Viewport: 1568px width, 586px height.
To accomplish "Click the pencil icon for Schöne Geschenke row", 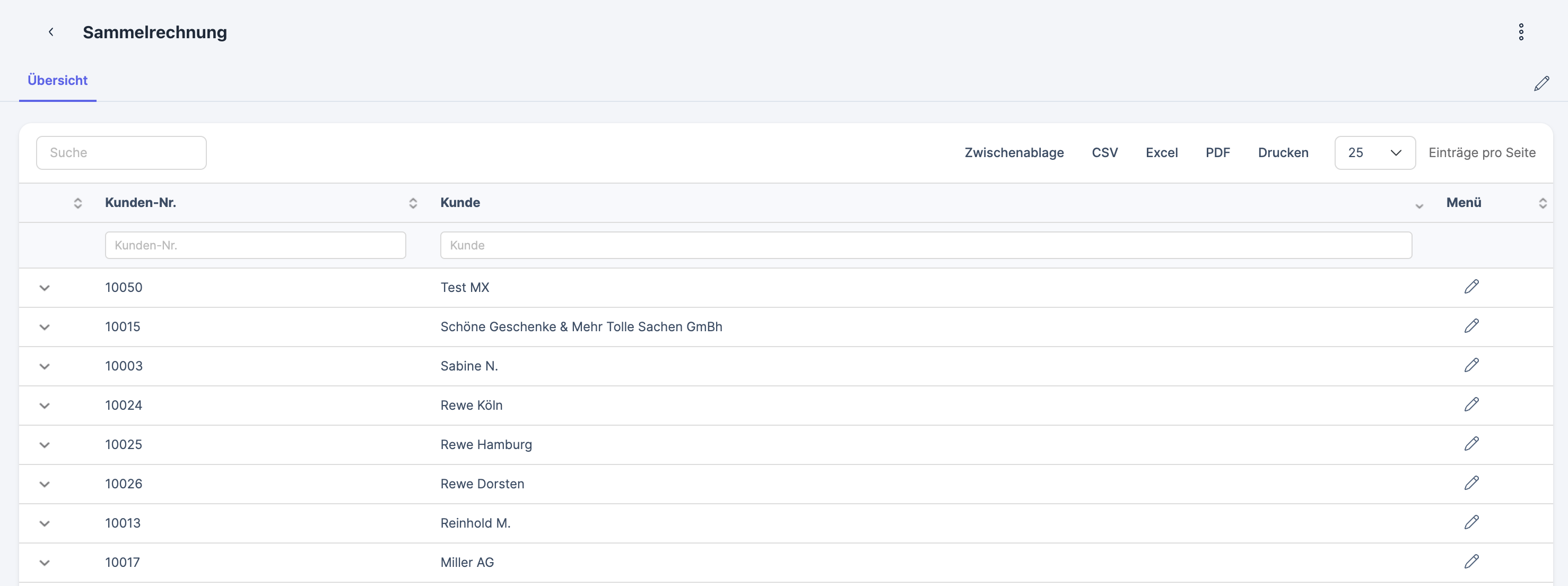I will coord(1470,326).
